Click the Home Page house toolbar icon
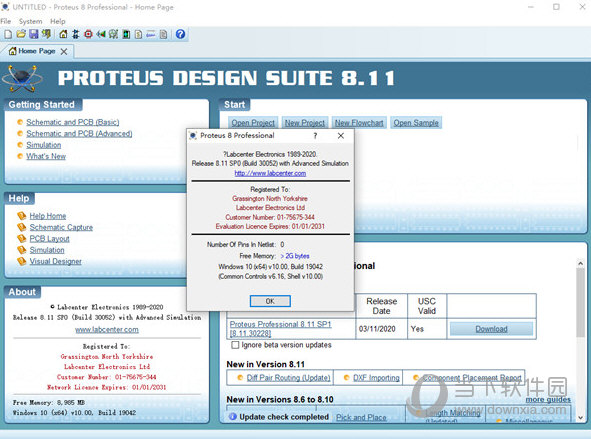 [x=63, y=34]
